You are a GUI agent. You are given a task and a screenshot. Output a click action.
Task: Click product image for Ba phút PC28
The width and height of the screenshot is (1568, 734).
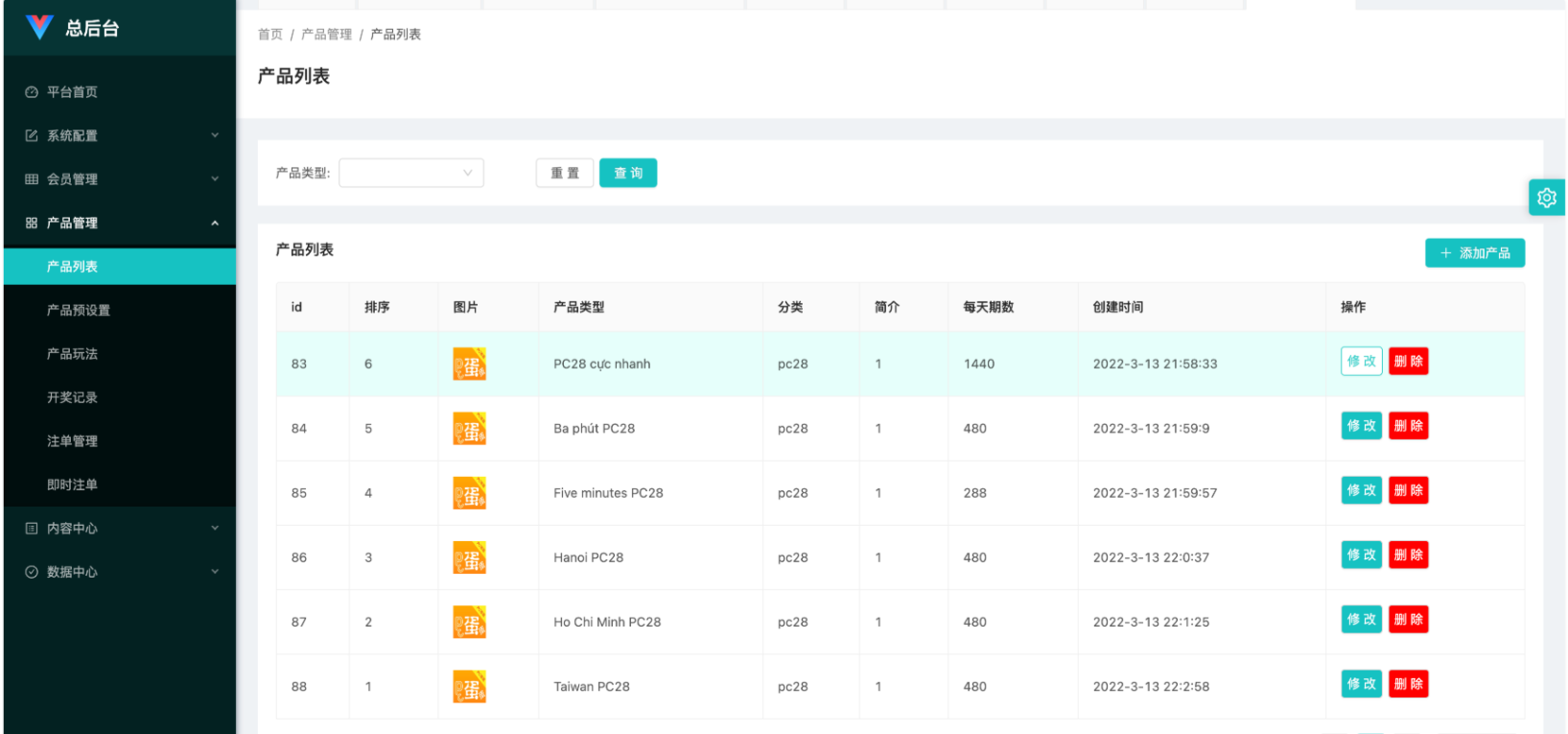click(470, 428)
